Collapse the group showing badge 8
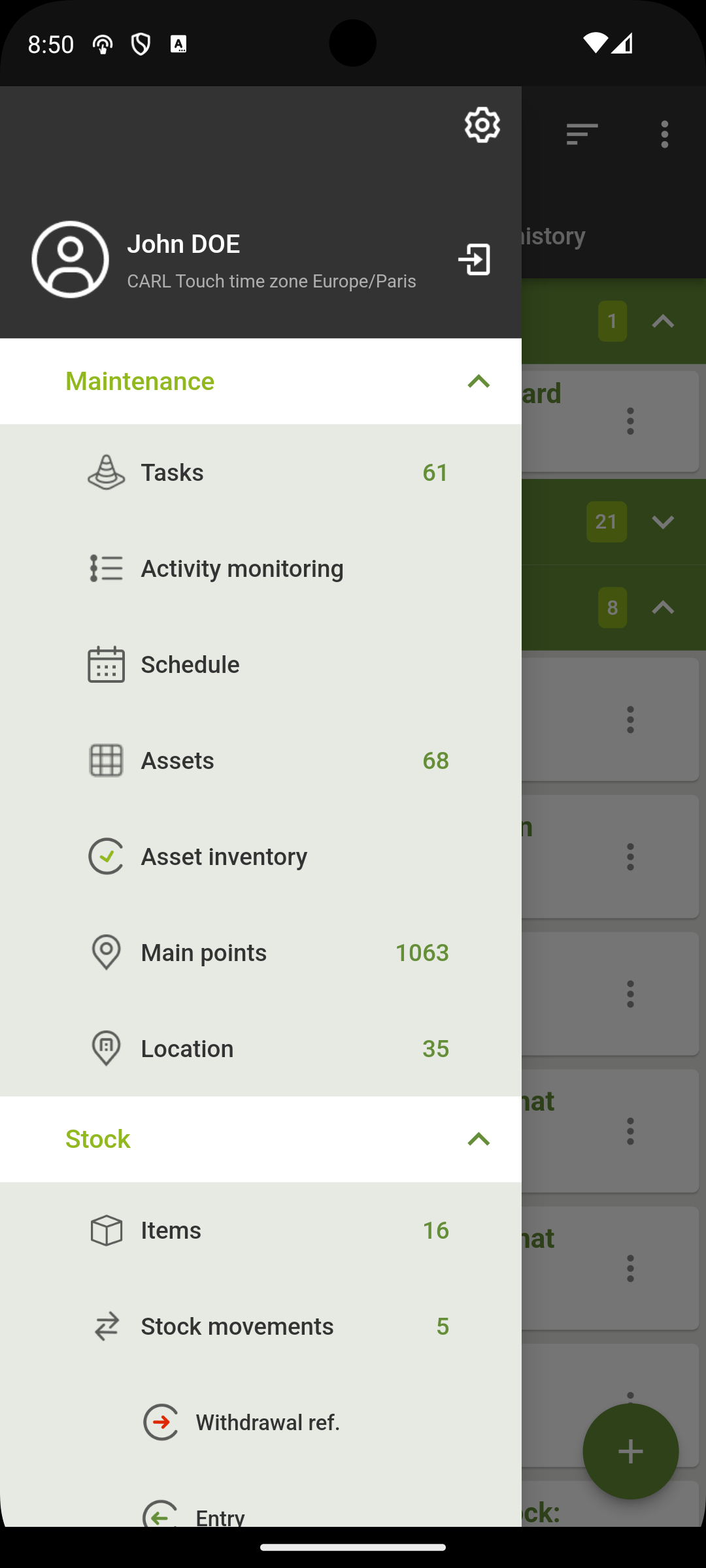The width and height of the screenshot is (706, 1568). [x=663, y=608]
